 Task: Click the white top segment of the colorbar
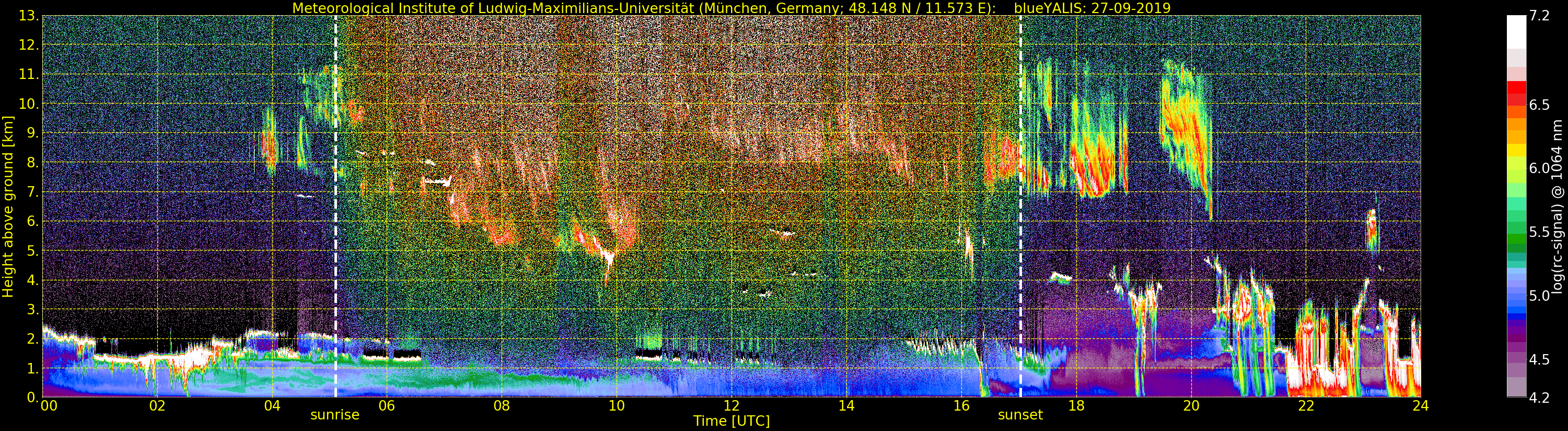point(1516,32)
